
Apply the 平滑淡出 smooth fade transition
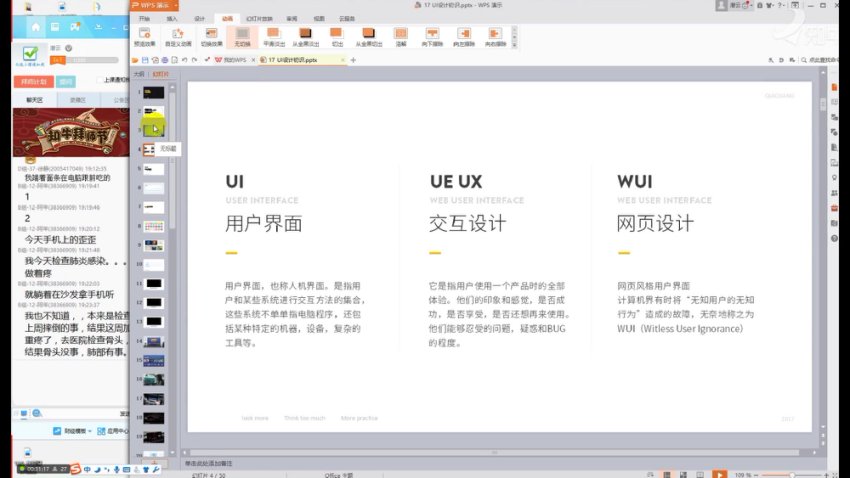point(273,37)
